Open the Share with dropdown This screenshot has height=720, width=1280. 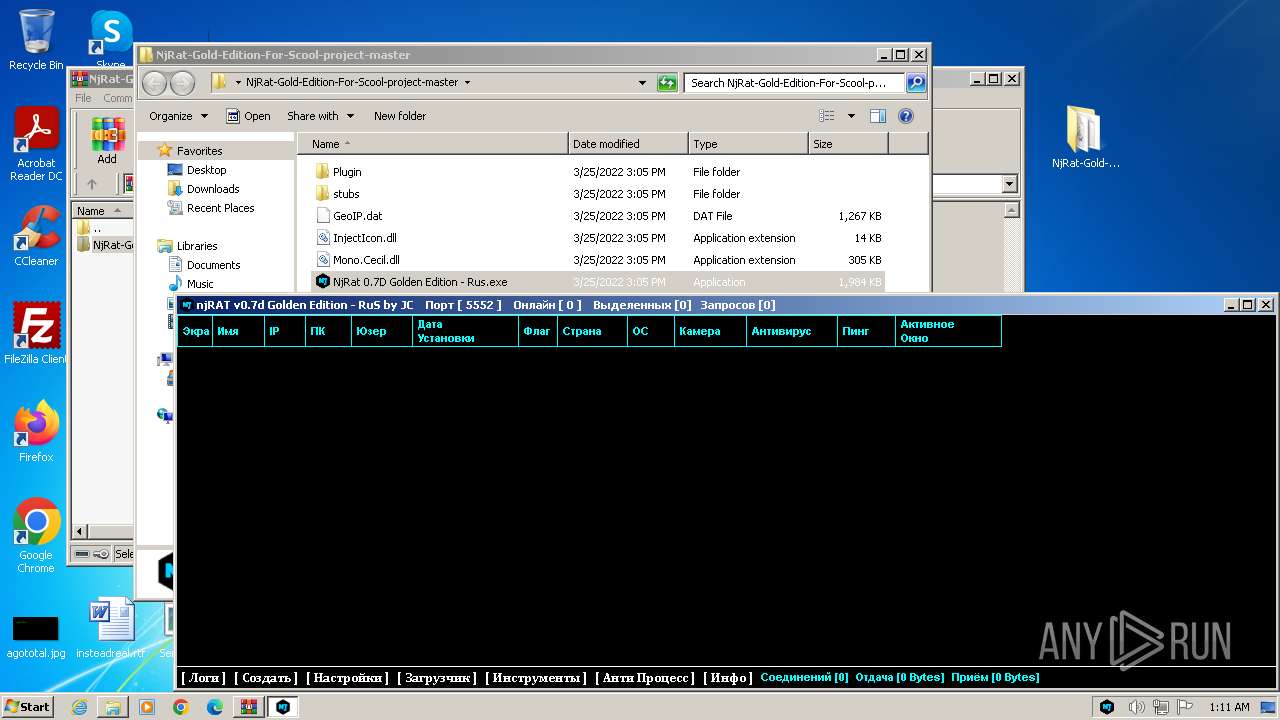(320, 116)
